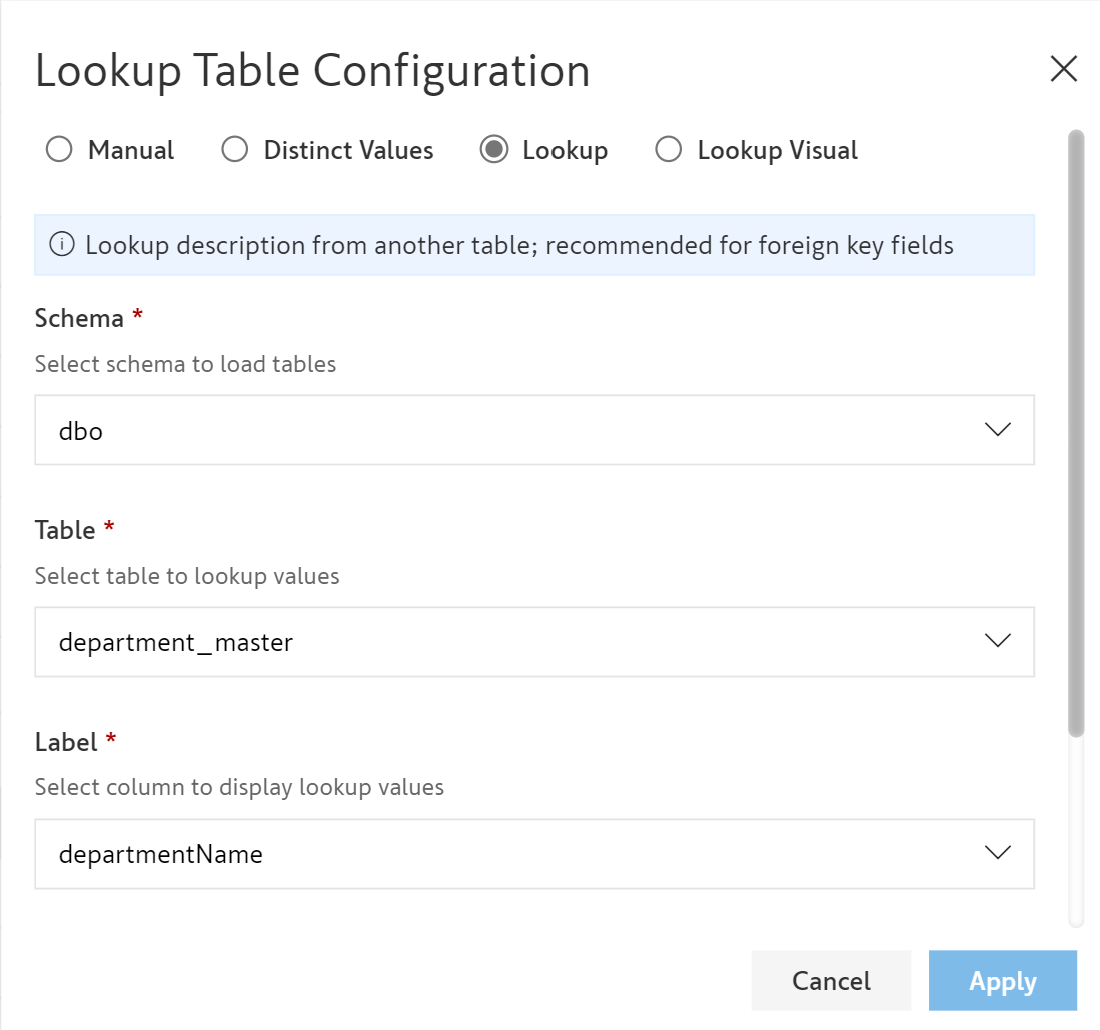The image size is (1100, 1030).
Task: Click the chevron arrow in the Label field
Action: (x=997, y=853)
